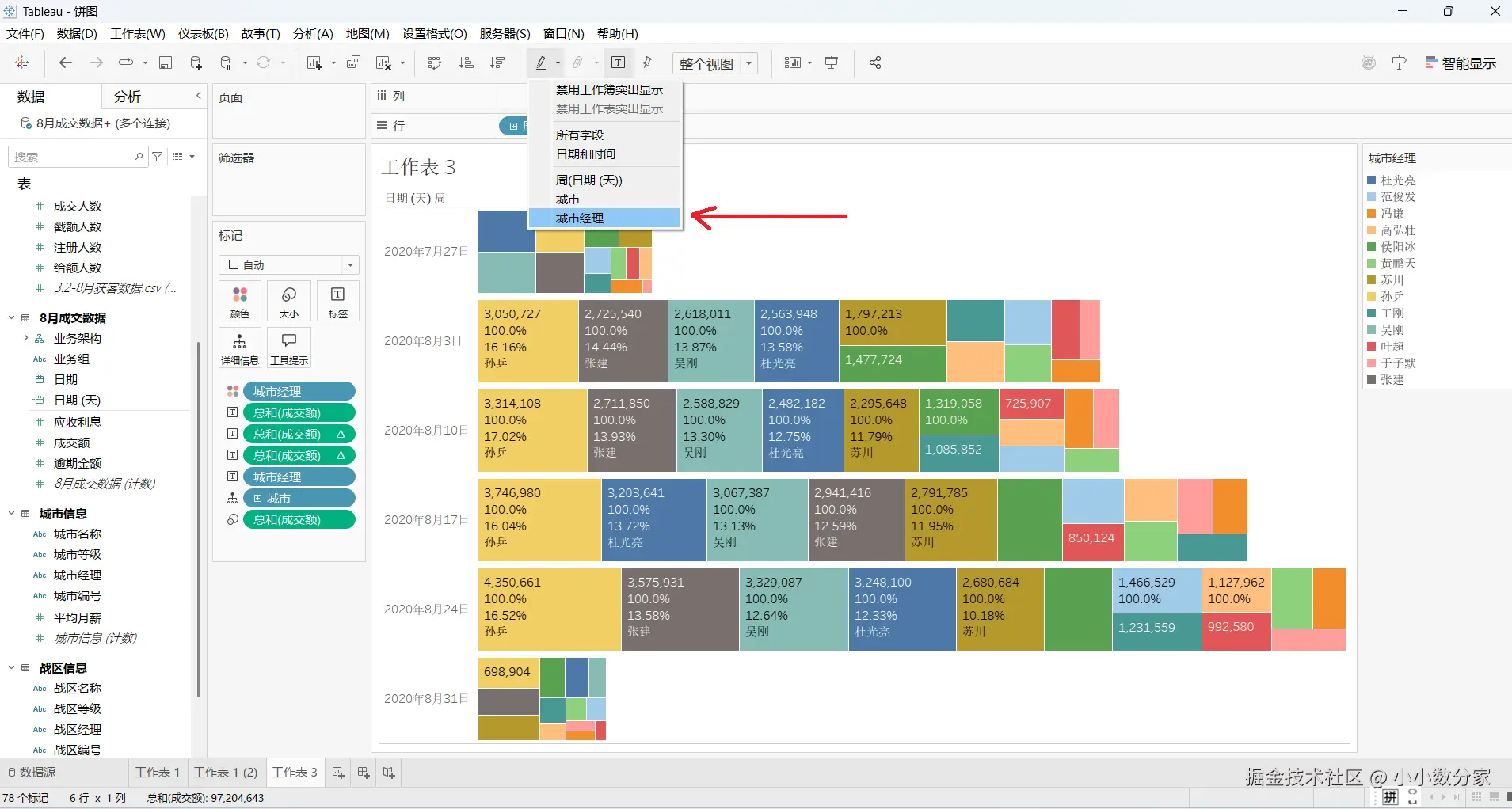Add a new data source icon
1512x809 pixels.
(x=196, y=63)
